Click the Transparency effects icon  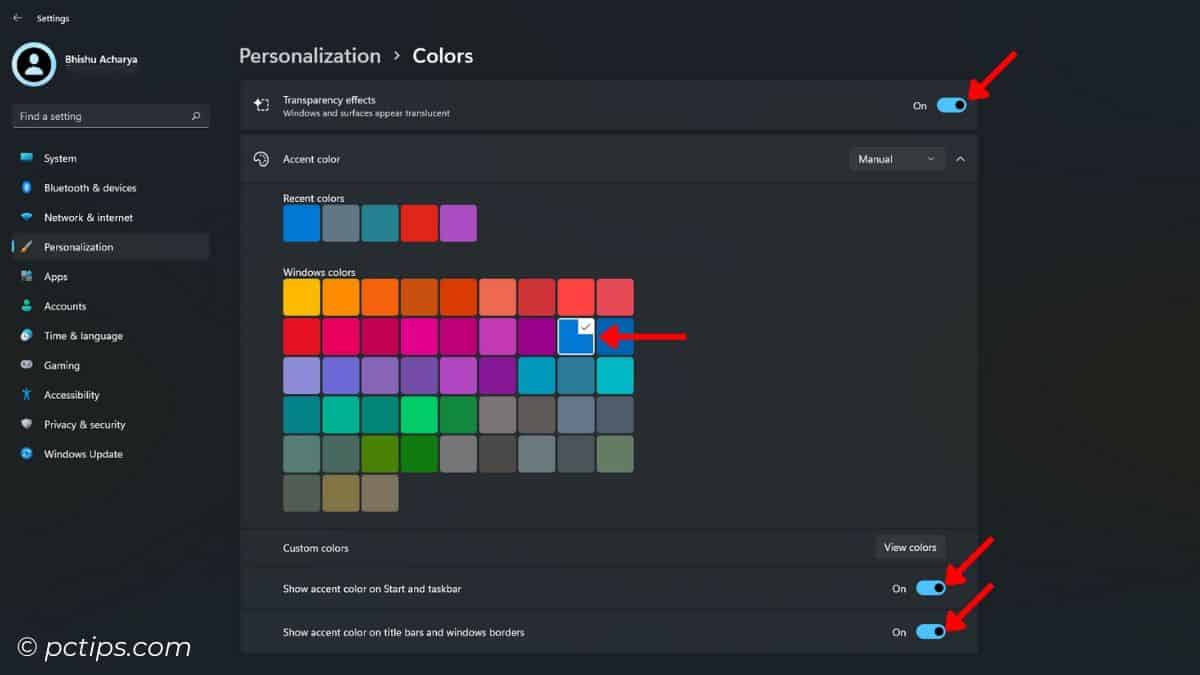(x=262, y=103)
